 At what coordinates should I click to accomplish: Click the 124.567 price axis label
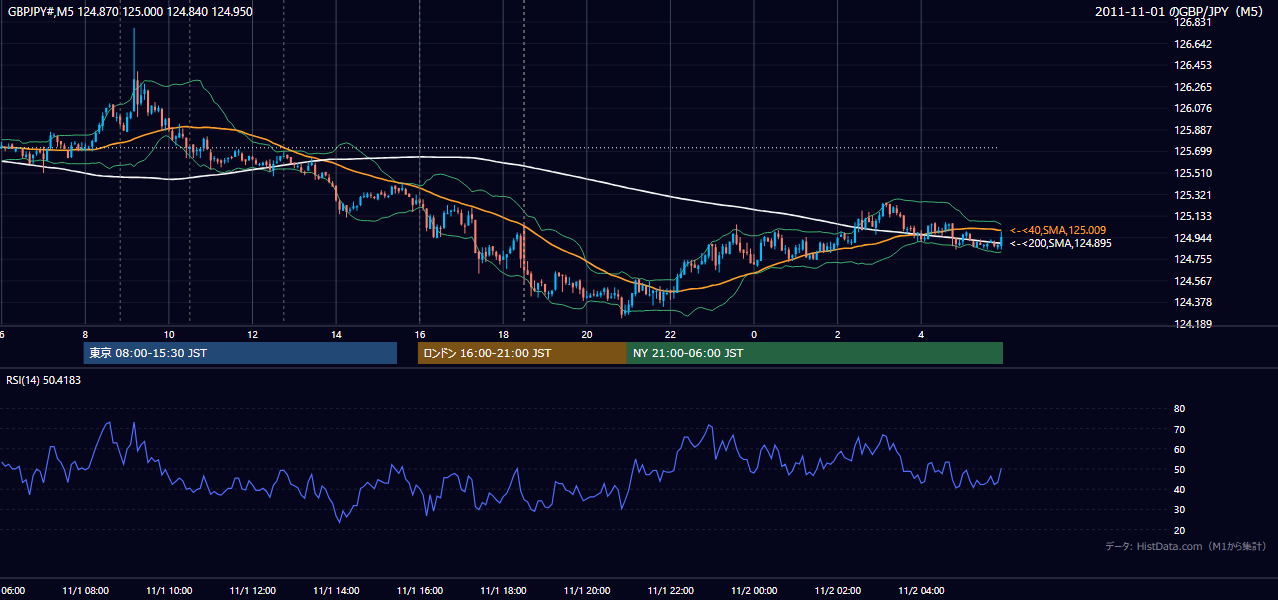1194,281
